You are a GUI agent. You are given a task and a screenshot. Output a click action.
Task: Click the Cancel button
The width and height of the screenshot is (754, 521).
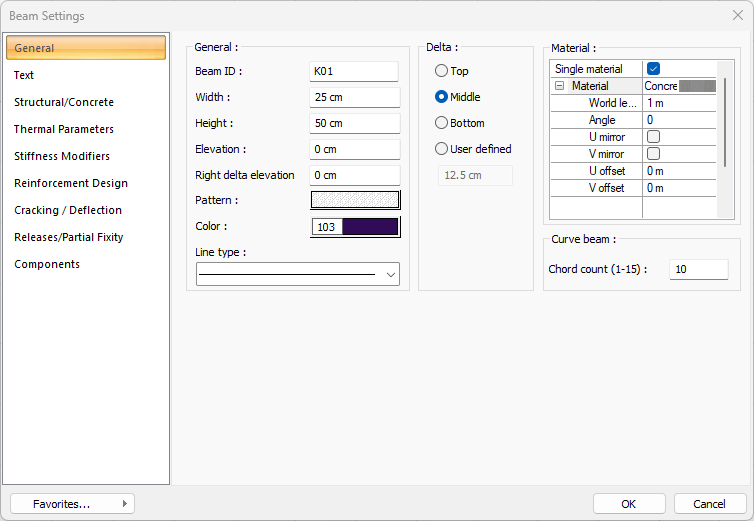(710, 504)
